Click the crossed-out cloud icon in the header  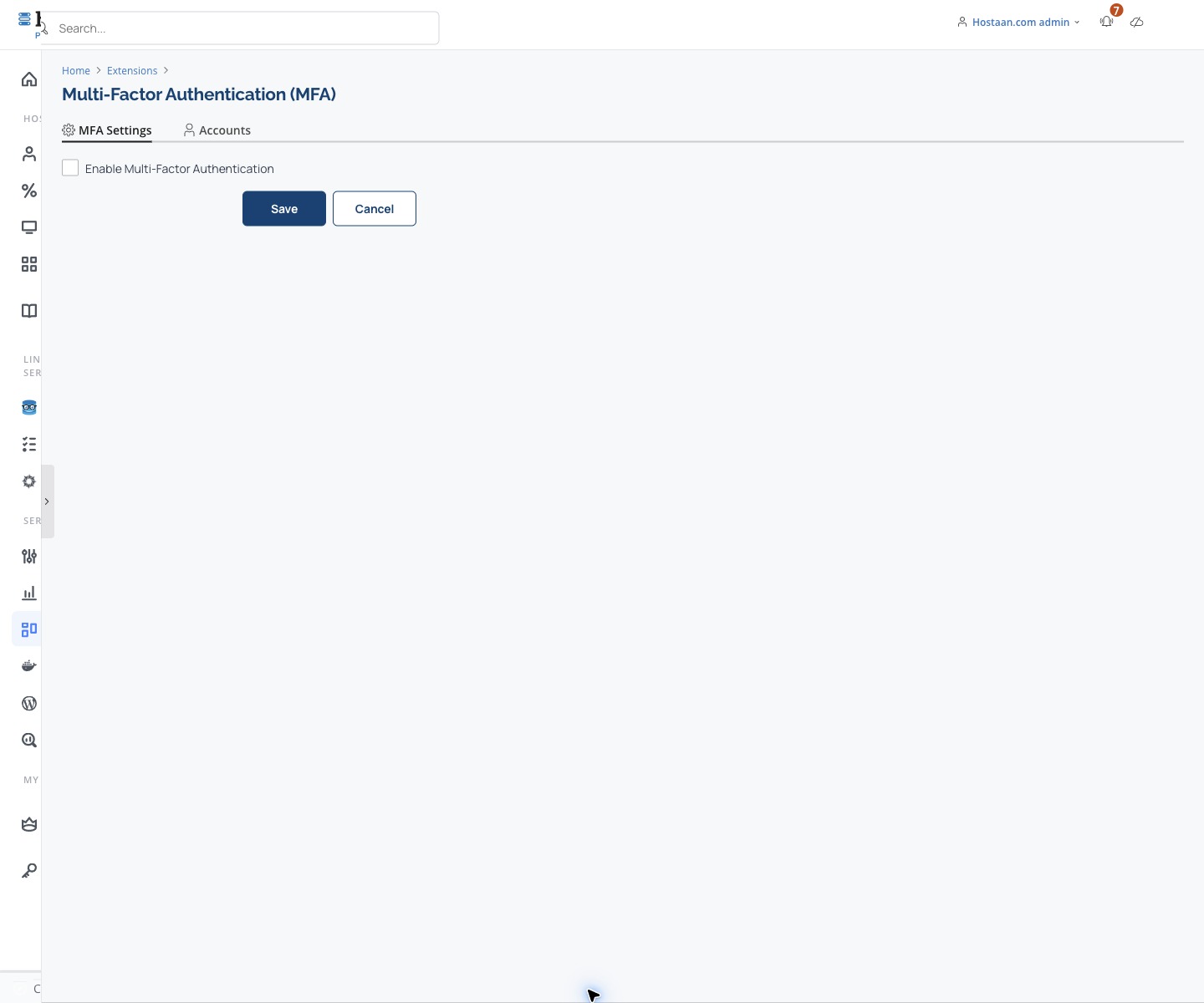(1136, 23)
